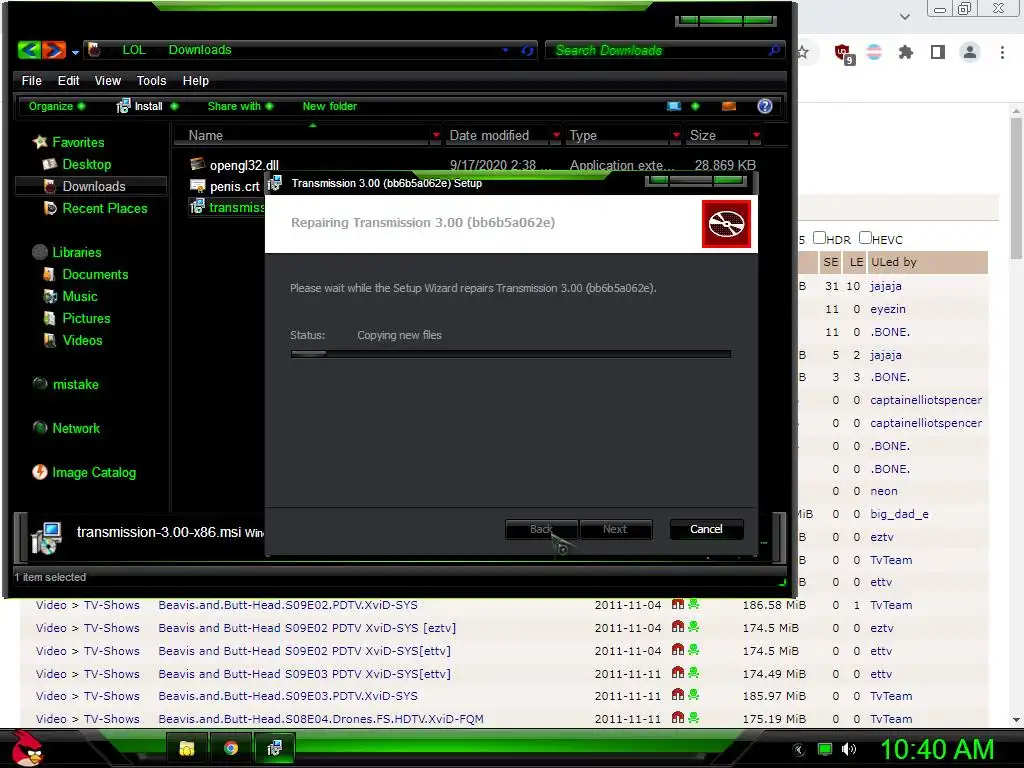Open Chrome extensions puzzle icon

pos(906,52)
